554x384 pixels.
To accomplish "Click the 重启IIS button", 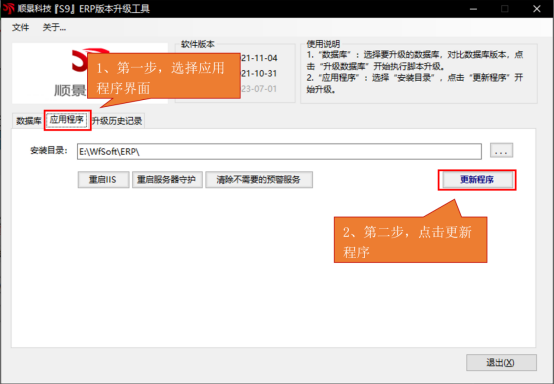I will pos(103,179).
